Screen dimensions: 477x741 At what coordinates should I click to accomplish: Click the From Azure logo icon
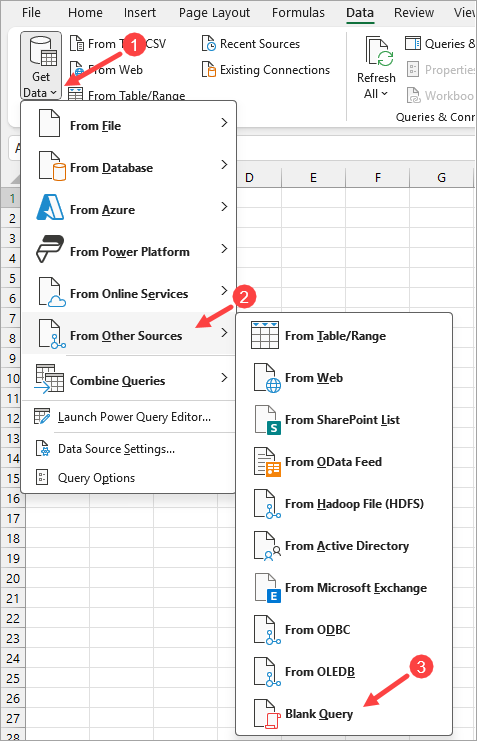click(50, 207)
